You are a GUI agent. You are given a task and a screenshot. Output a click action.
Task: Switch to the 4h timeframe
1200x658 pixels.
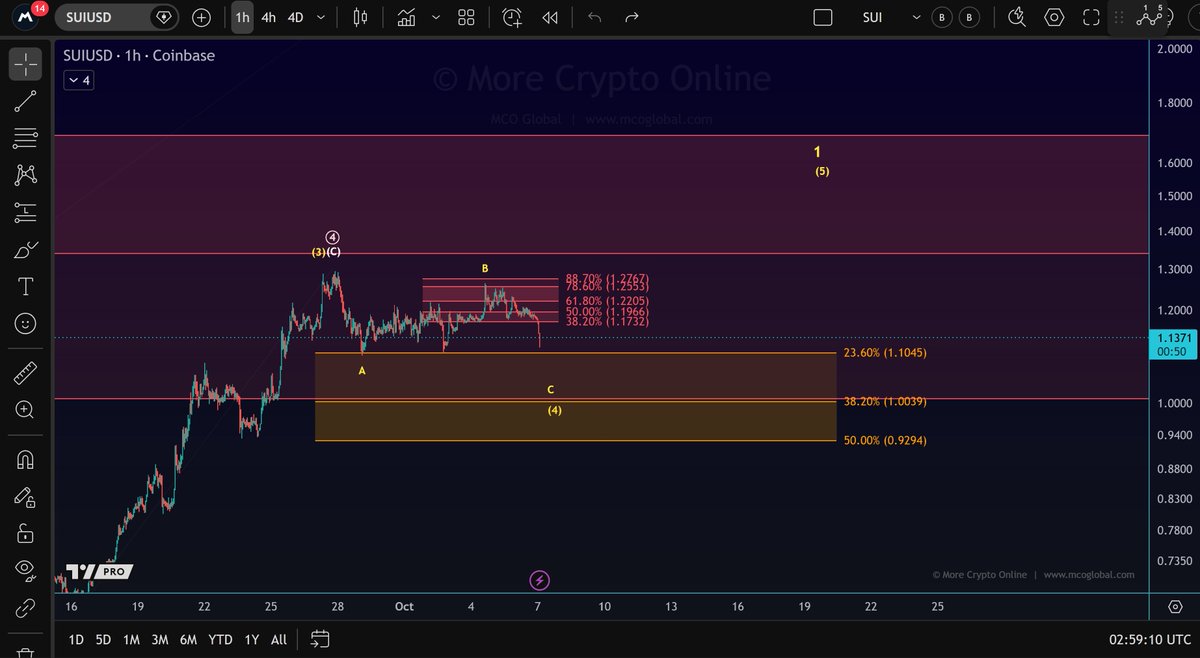click(x=268, y=17)
